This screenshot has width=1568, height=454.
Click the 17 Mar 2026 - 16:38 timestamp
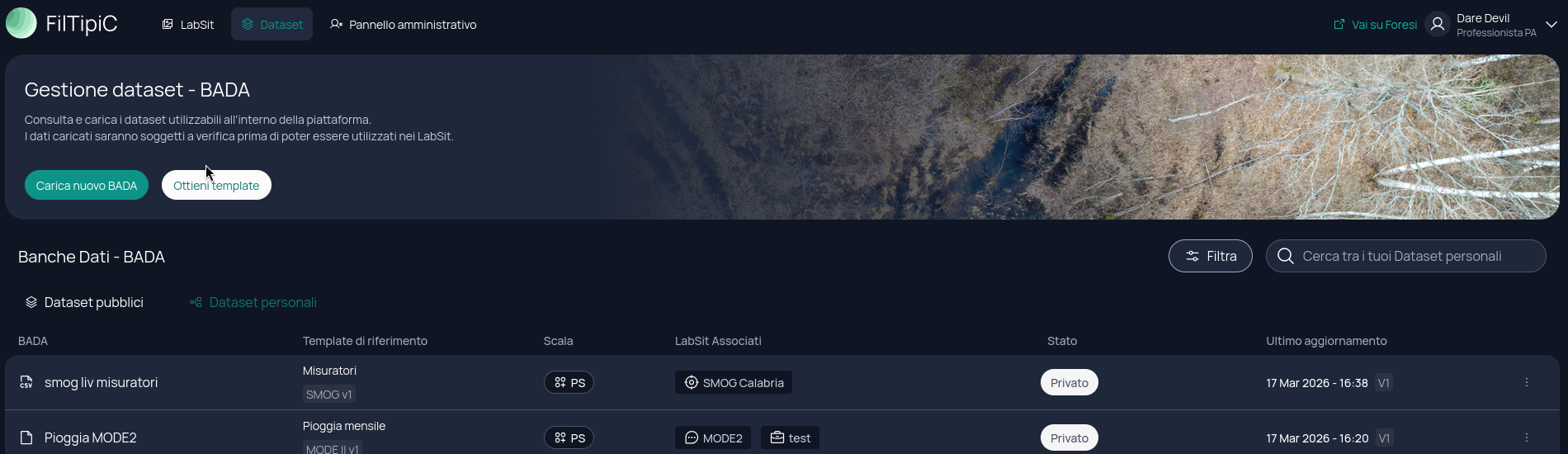(x=1317, y=383)
